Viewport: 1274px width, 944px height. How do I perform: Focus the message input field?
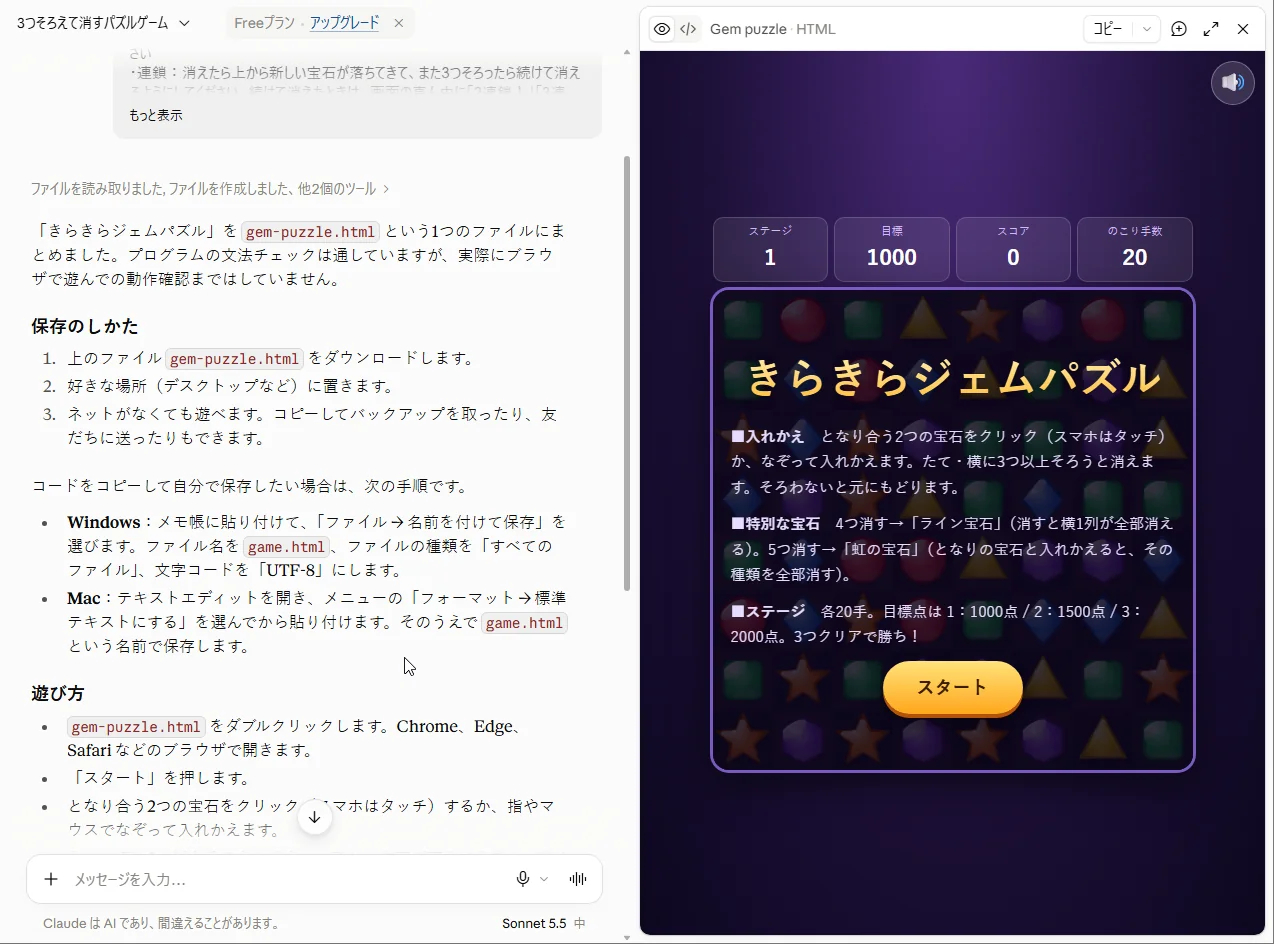[285, 879]
